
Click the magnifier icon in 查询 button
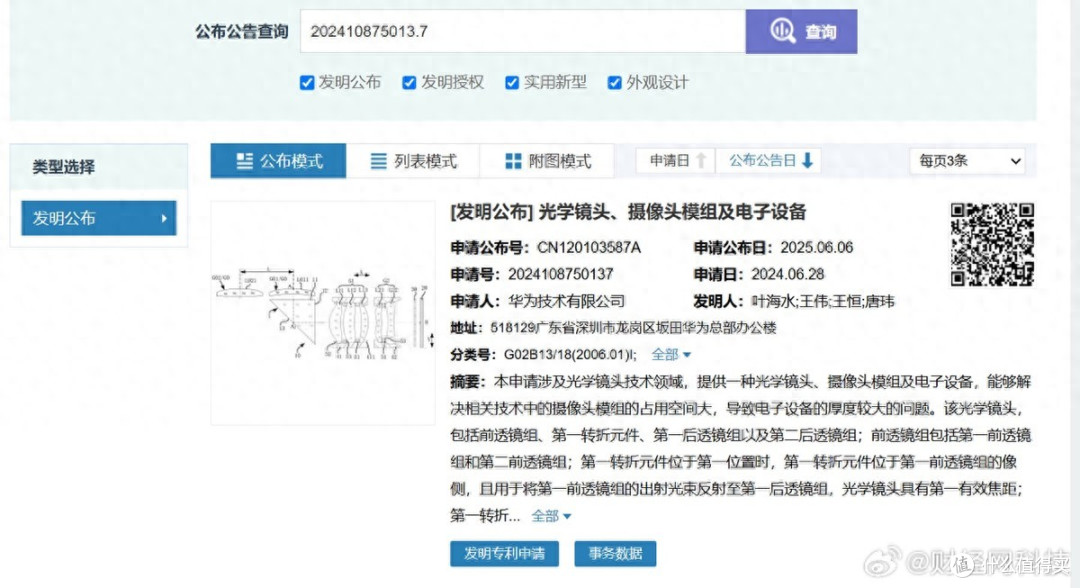click(x=782, y=30)
